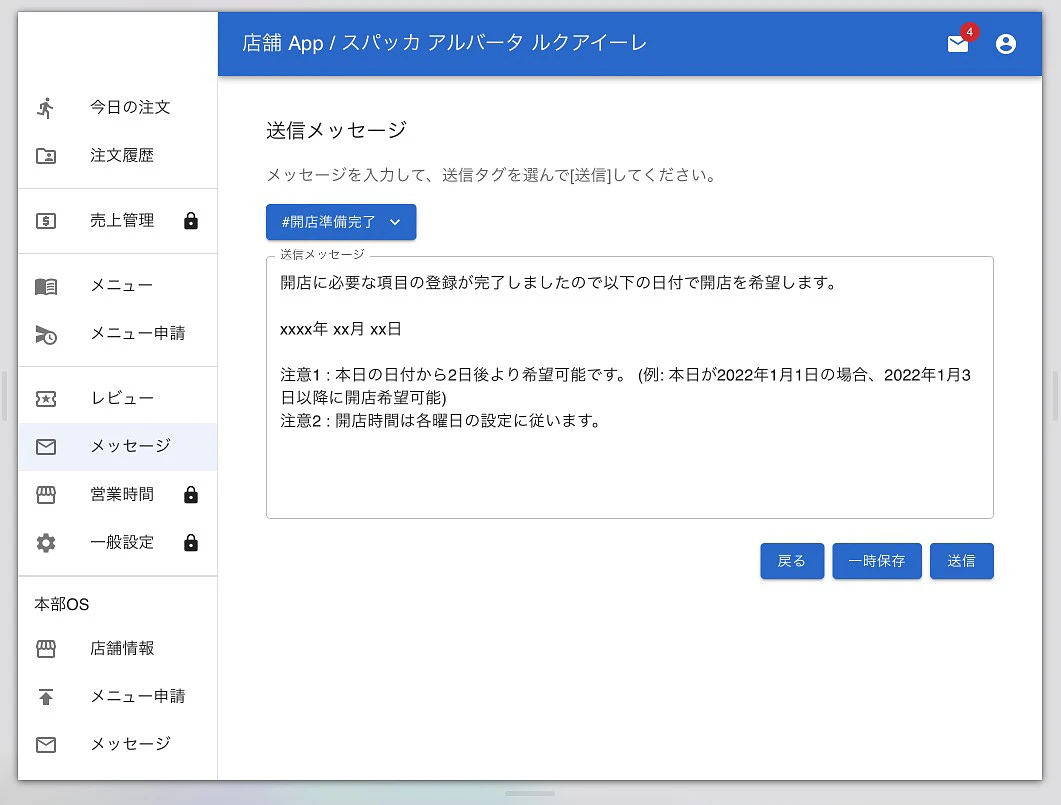1061x805 pixels.
Task: Select メッセージ in the store sidebar menu
Action: tap(130, 446)
